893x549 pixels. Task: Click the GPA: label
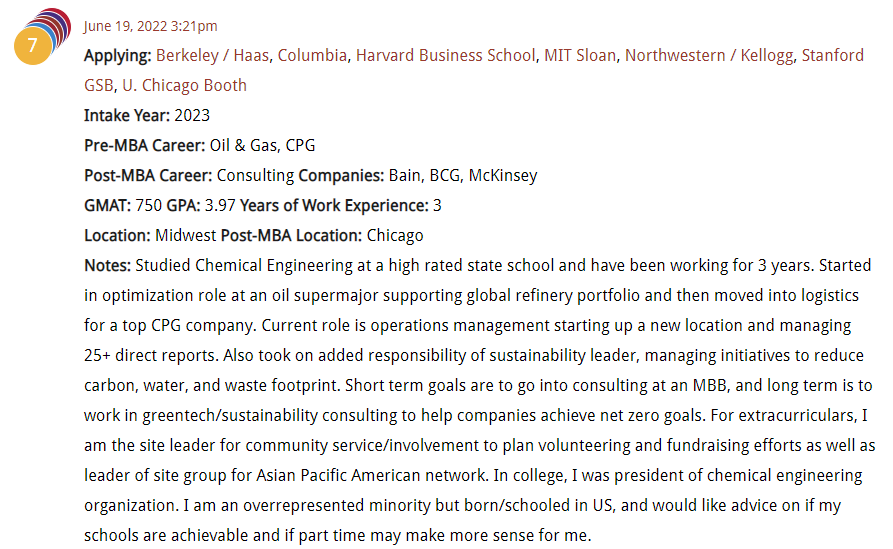click(183, 206)
